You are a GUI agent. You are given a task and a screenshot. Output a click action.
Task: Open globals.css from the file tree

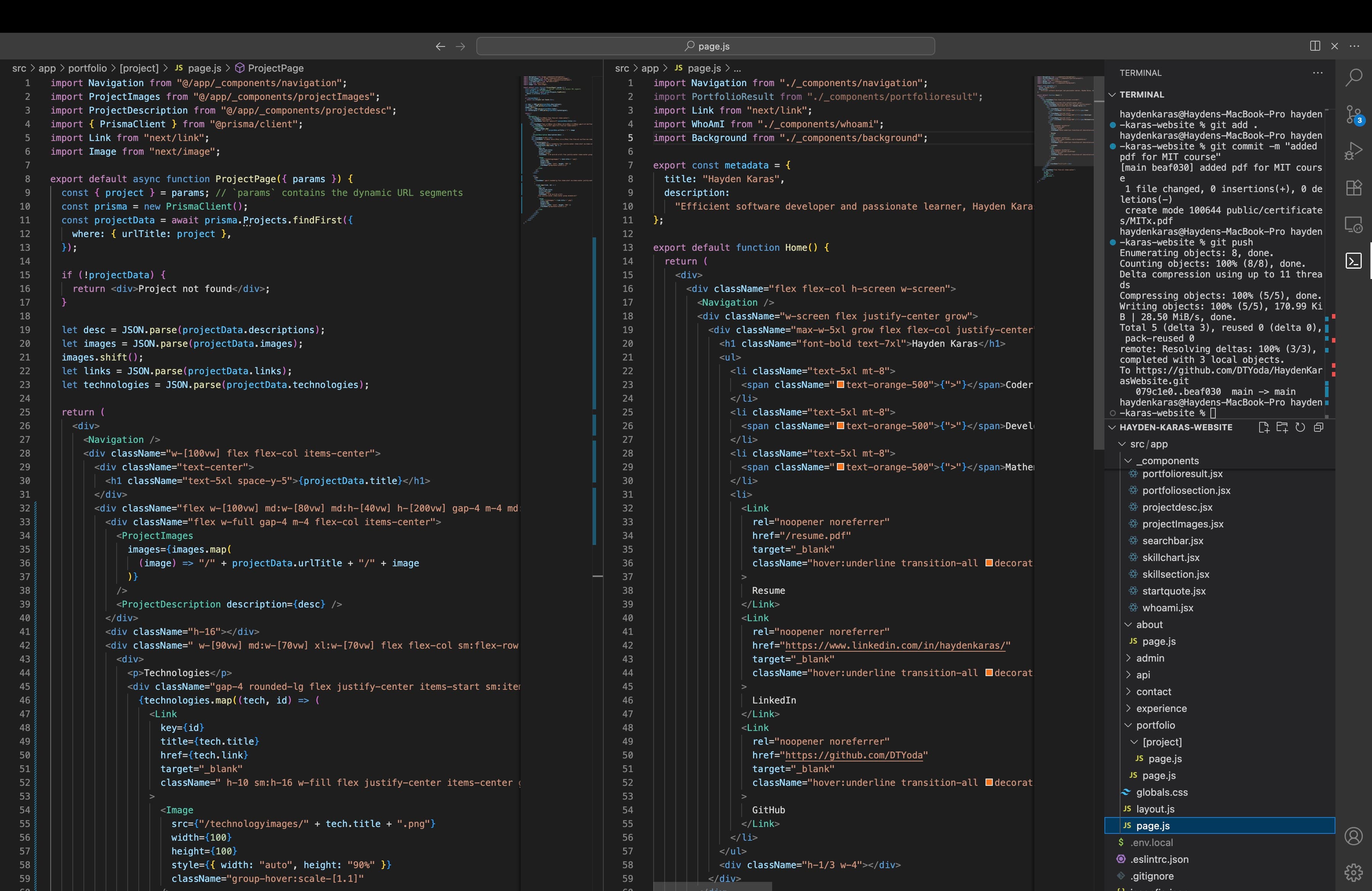coord(1161,792)
